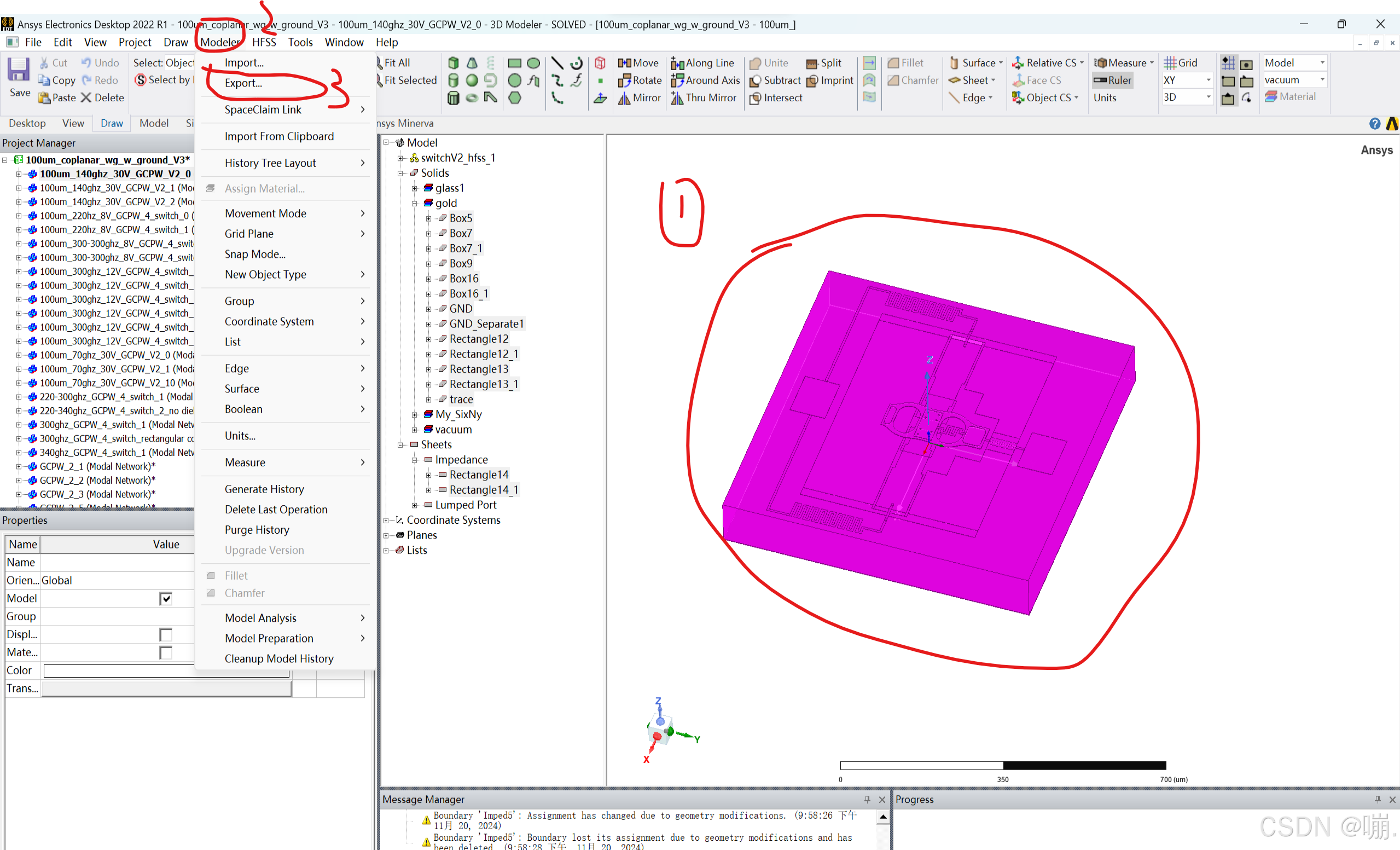The image size is (1400, 850).
Task: Click the Fit All button
Action: 396,62
